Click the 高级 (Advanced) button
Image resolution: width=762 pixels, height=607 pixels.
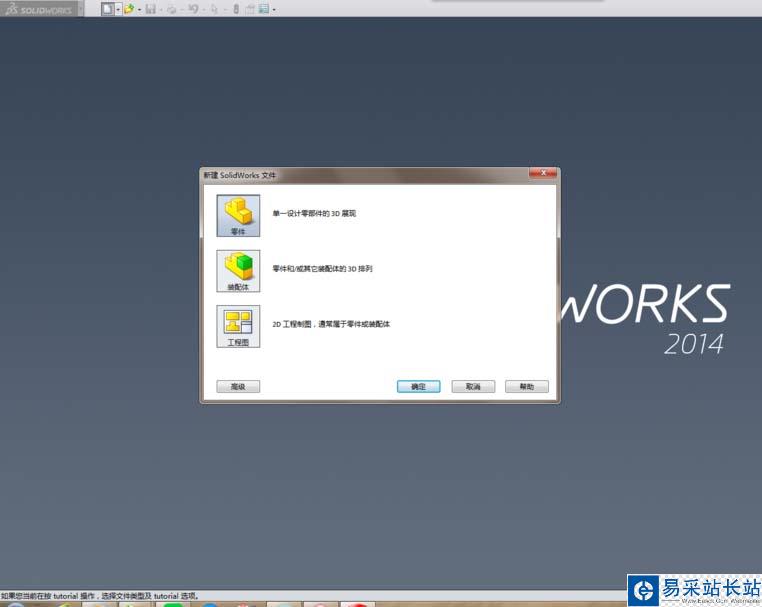click(x=238, y=386)
